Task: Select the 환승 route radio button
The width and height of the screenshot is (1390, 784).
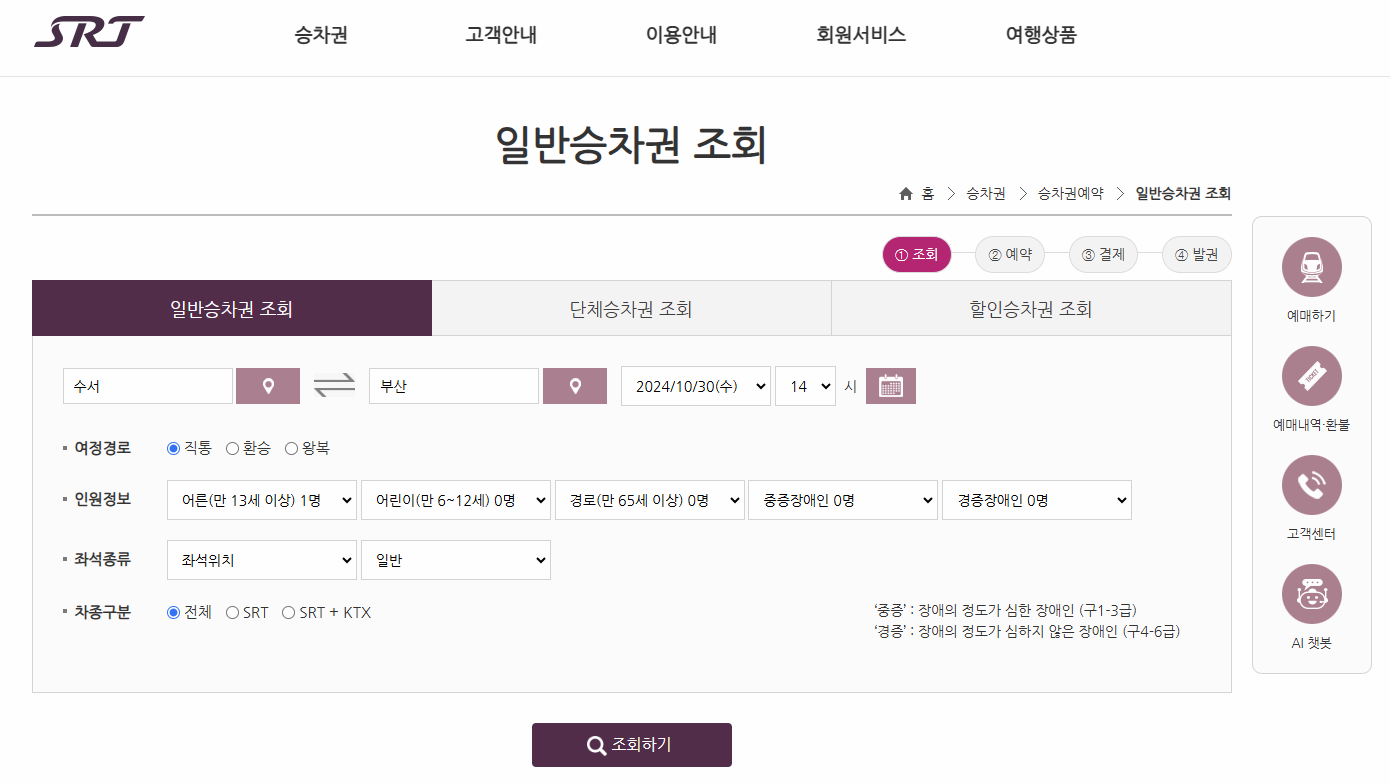Action: [232, 448]
